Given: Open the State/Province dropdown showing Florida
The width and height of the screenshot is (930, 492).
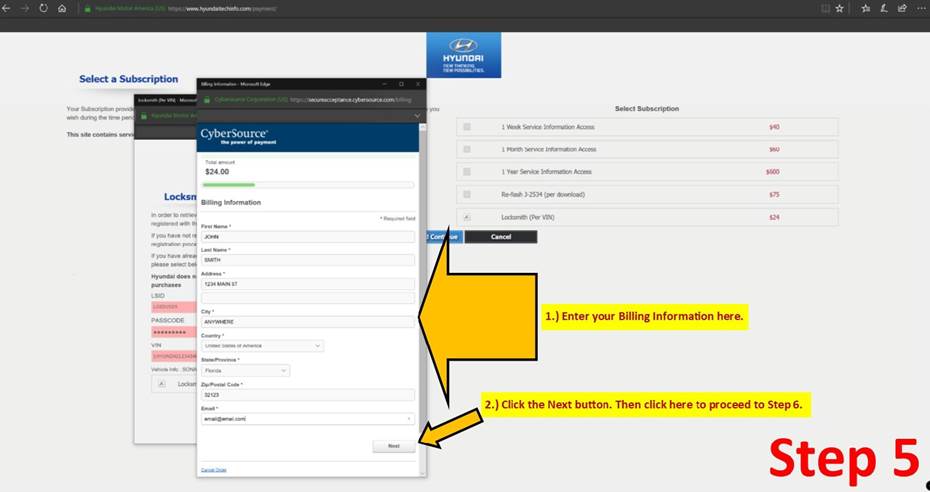Looking at the screenshot, I should (245, 370).
